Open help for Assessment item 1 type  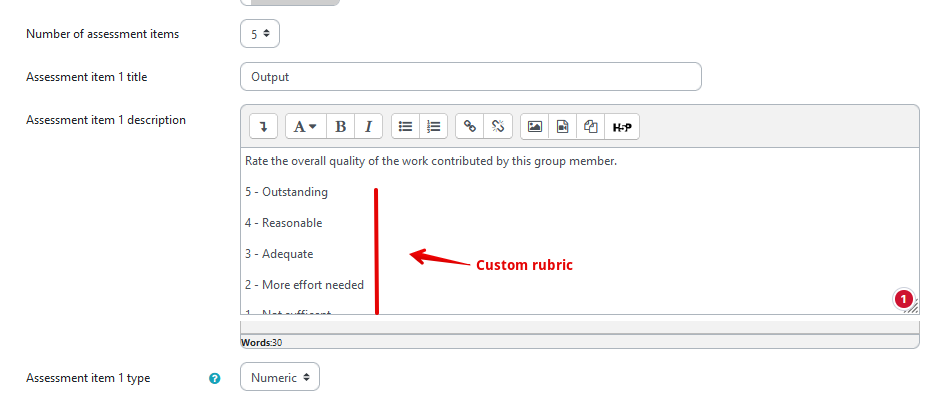[x=215, y=378]
